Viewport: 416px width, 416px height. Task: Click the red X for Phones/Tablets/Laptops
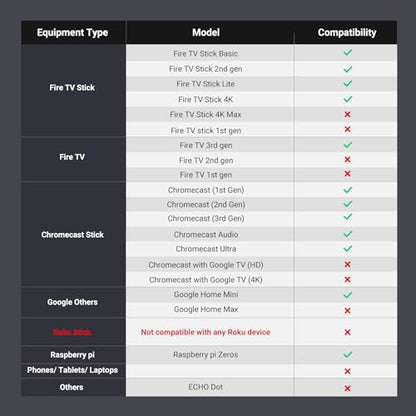point(347,371)
